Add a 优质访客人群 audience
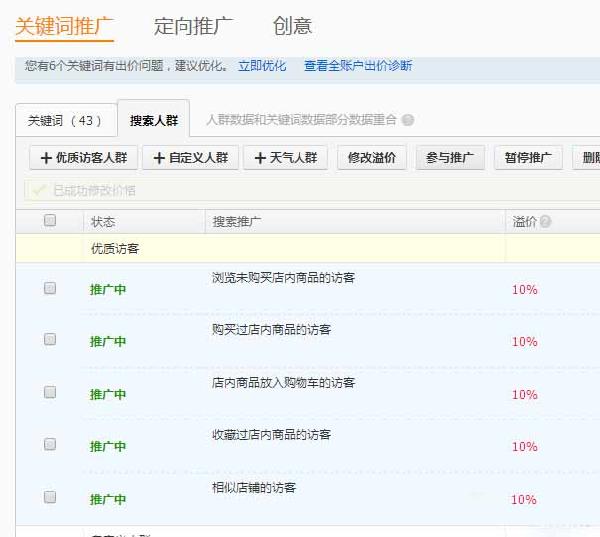 [84, 157]
